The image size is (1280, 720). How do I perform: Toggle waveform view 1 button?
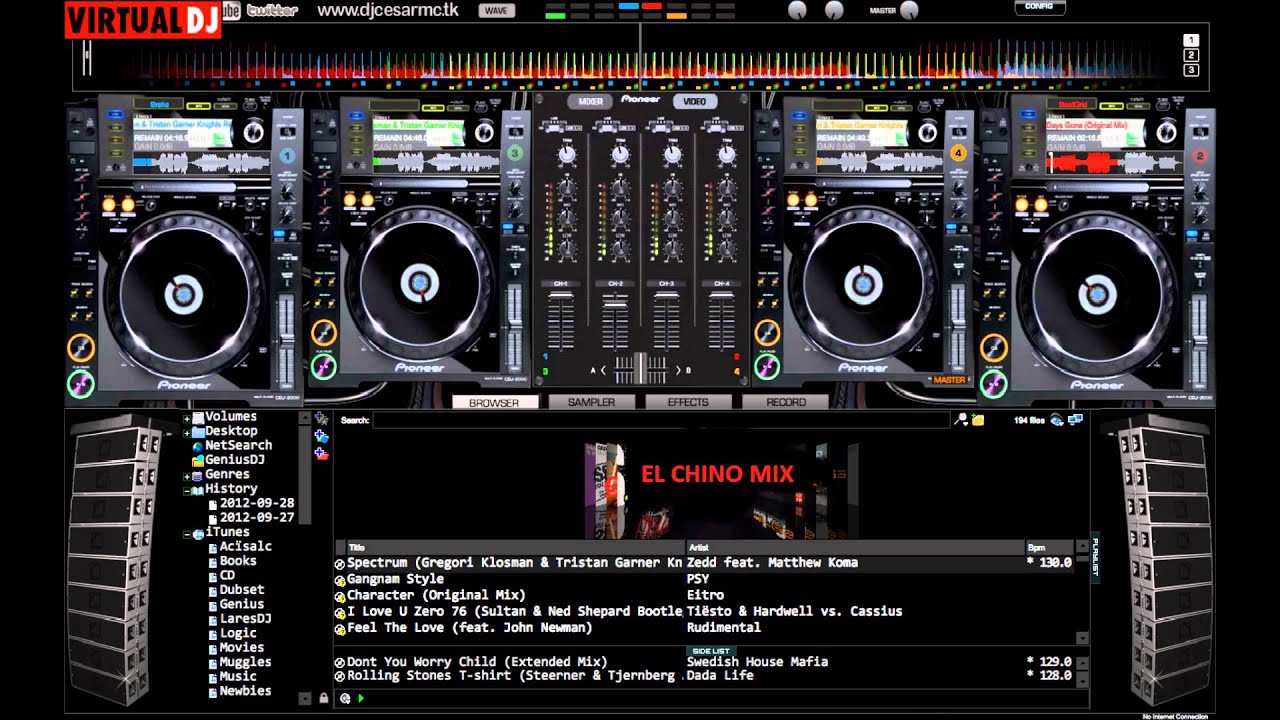[1191, 40]
